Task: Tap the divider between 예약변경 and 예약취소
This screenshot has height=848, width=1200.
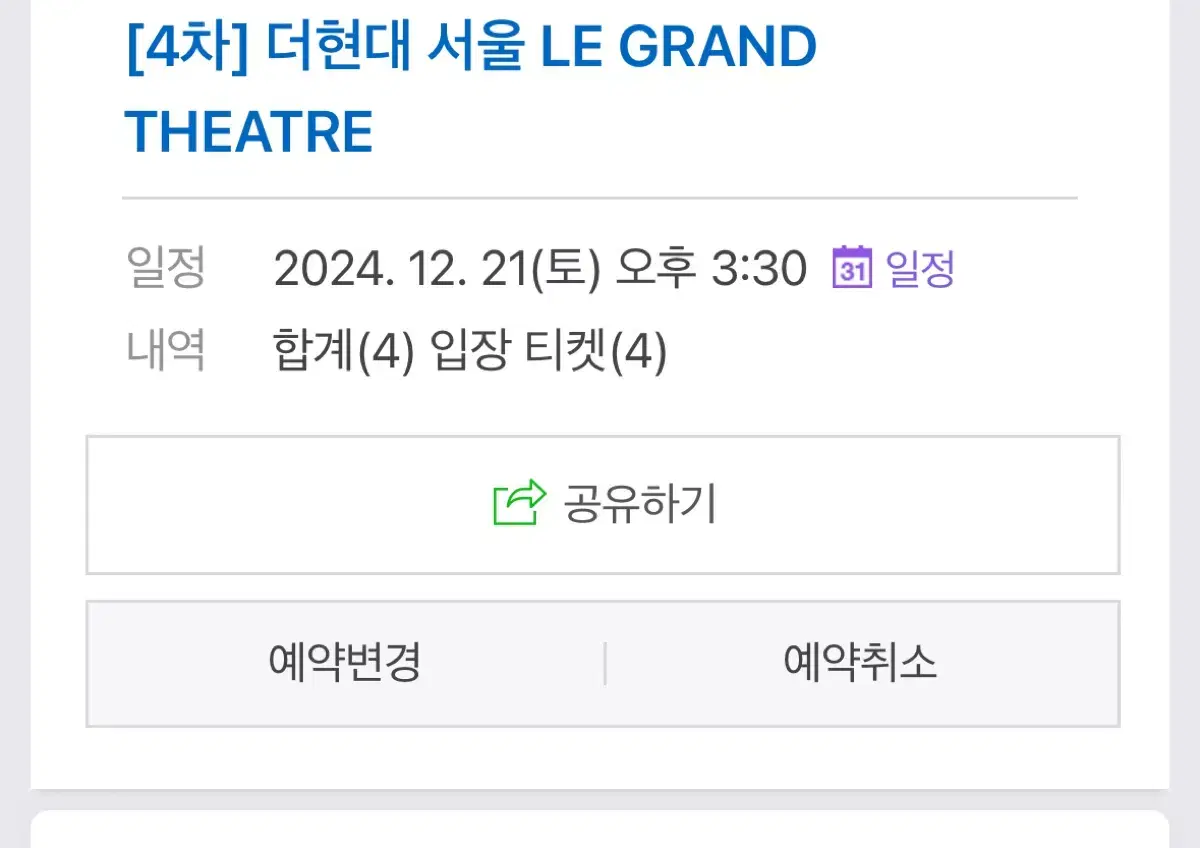Action: pos(605,664)
